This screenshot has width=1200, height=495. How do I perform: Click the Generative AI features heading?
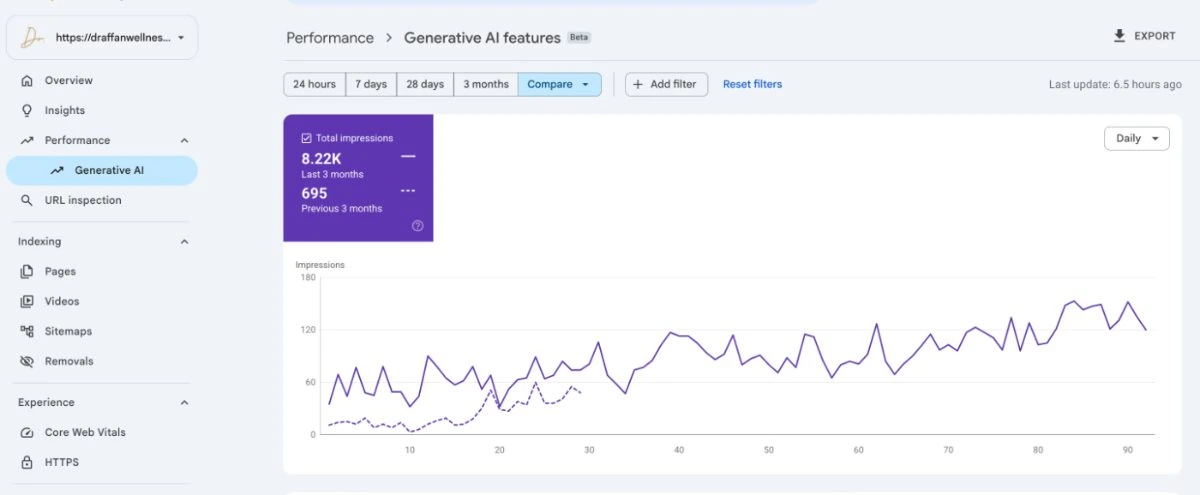(x=482, y=38)
